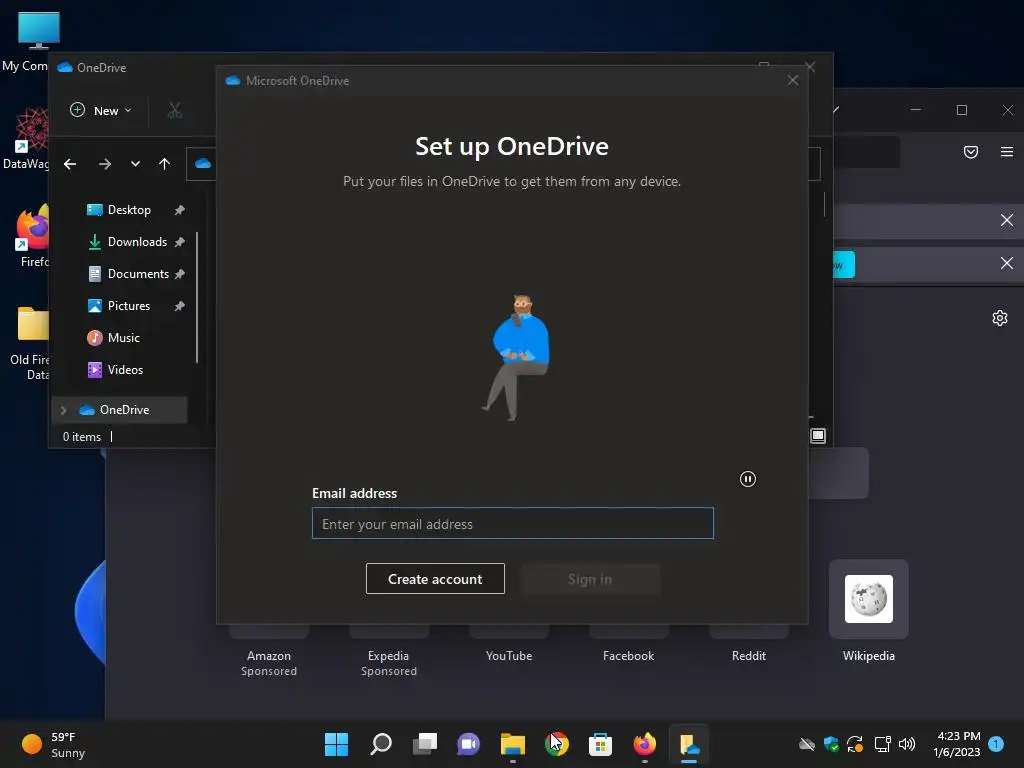
Task: Expand the OneDrive tree node chevron
Action: (x=63, y=410)
